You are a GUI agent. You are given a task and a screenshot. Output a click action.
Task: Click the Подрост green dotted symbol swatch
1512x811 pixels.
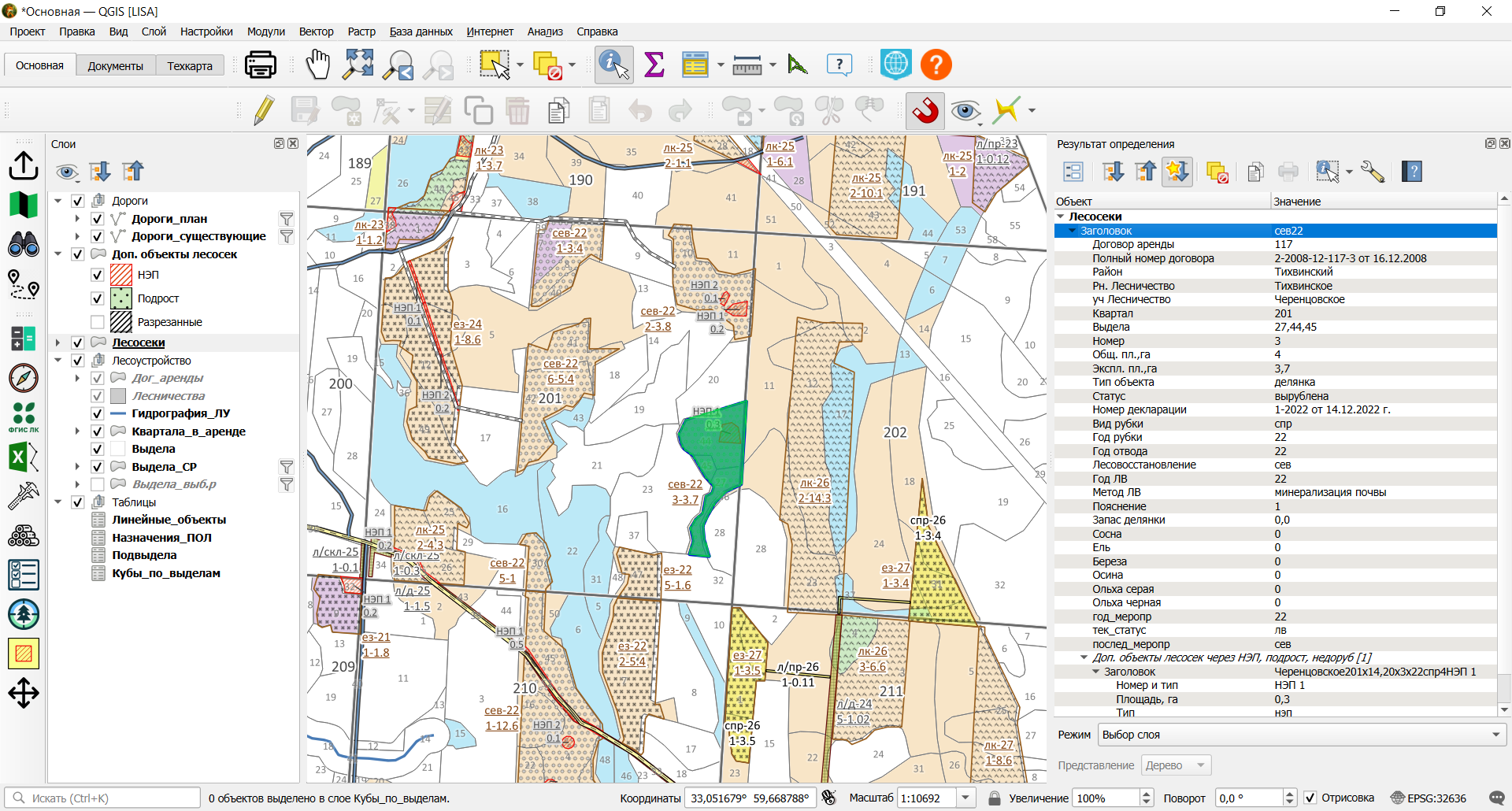(121, 298)
